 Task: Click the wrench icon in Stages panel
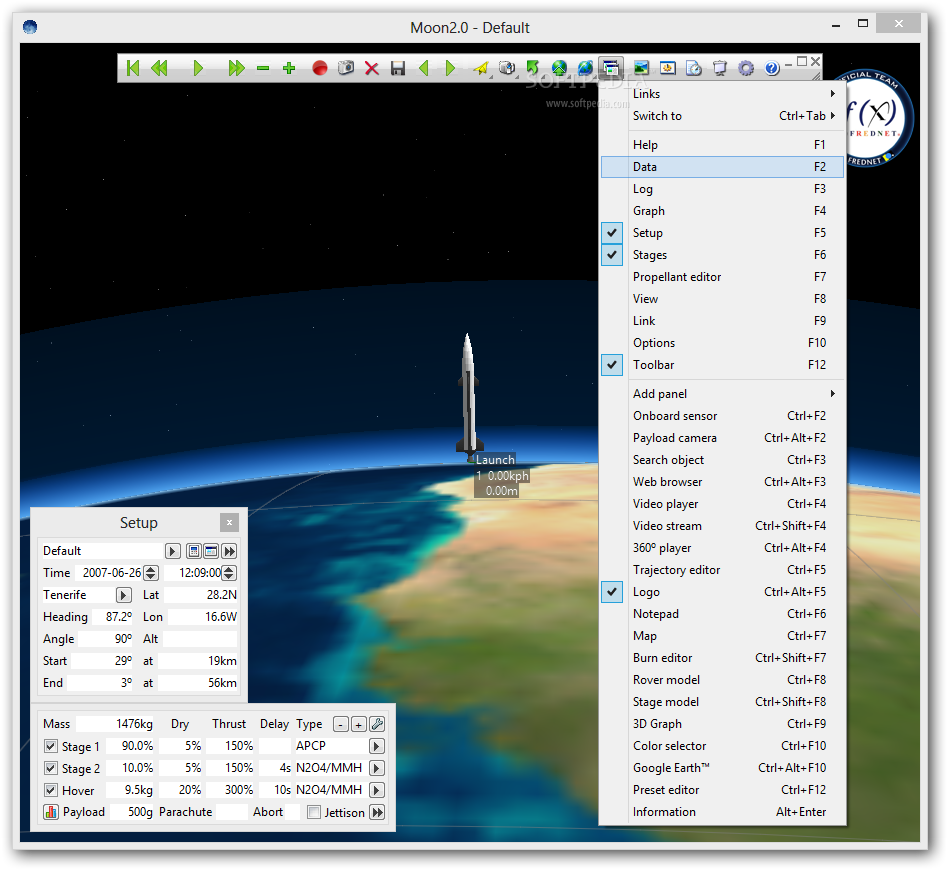pos(377,724)
